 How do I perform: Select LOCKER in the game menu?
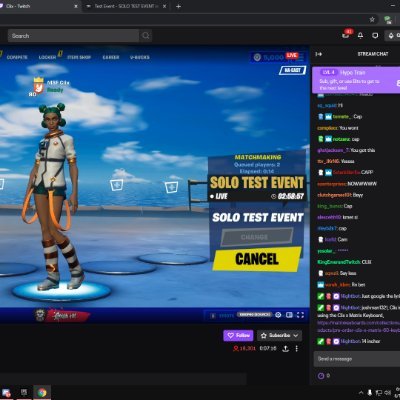(47, 57)
